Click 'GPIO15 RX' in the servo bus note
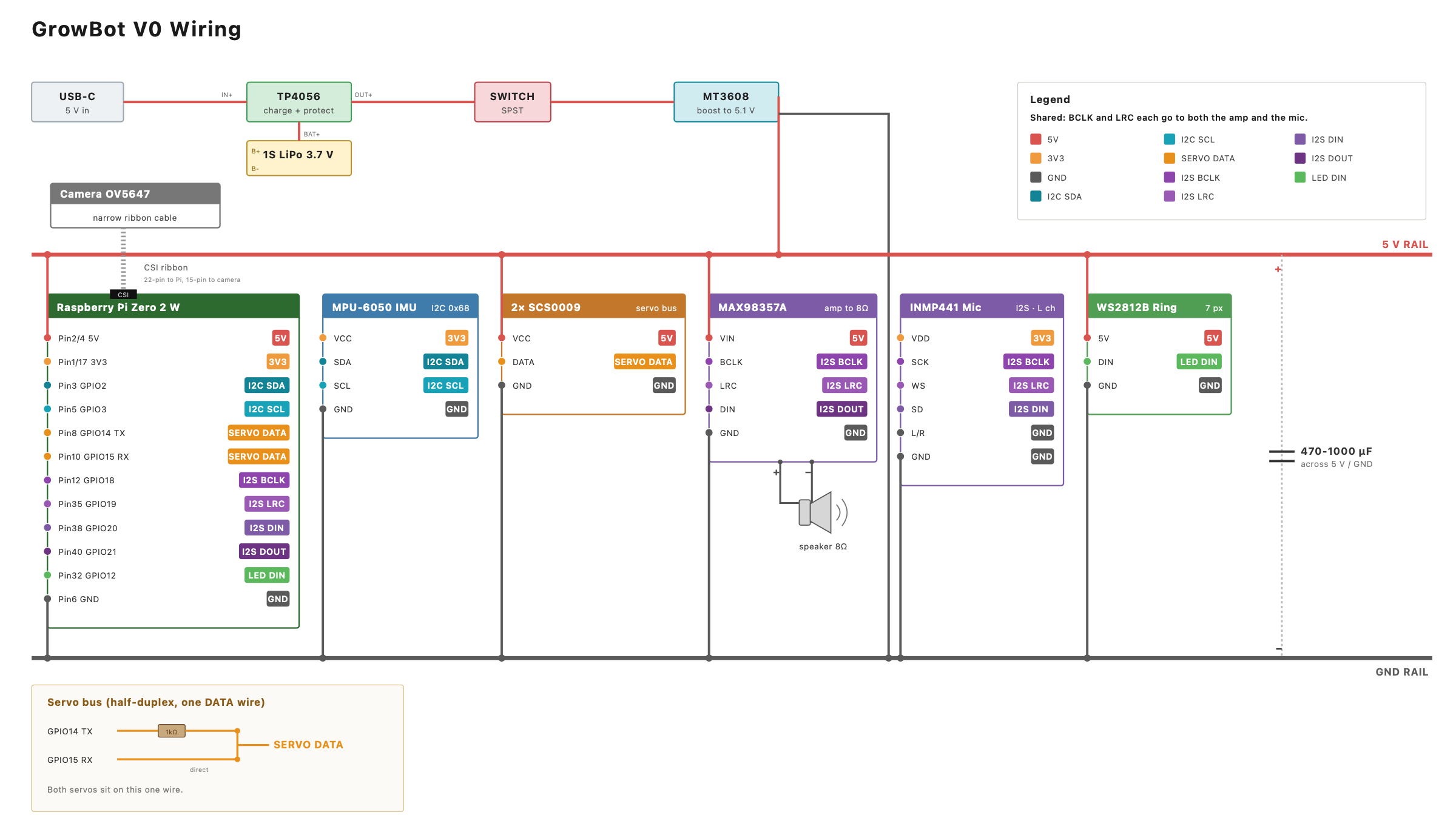This screenshot has width=1456, height=832. (x=70, y=760)
